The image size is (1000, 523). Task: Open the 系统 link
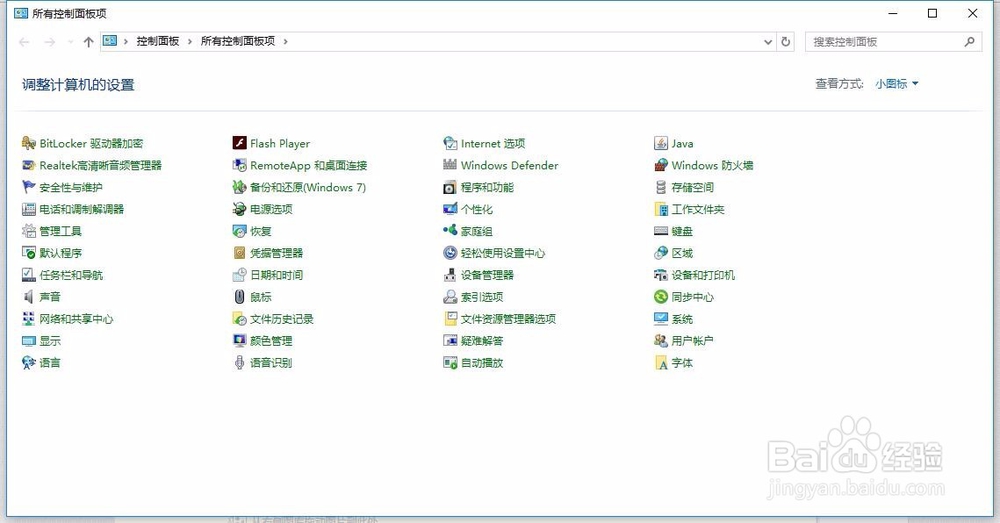pyautogui.click(x=682, y=318)
